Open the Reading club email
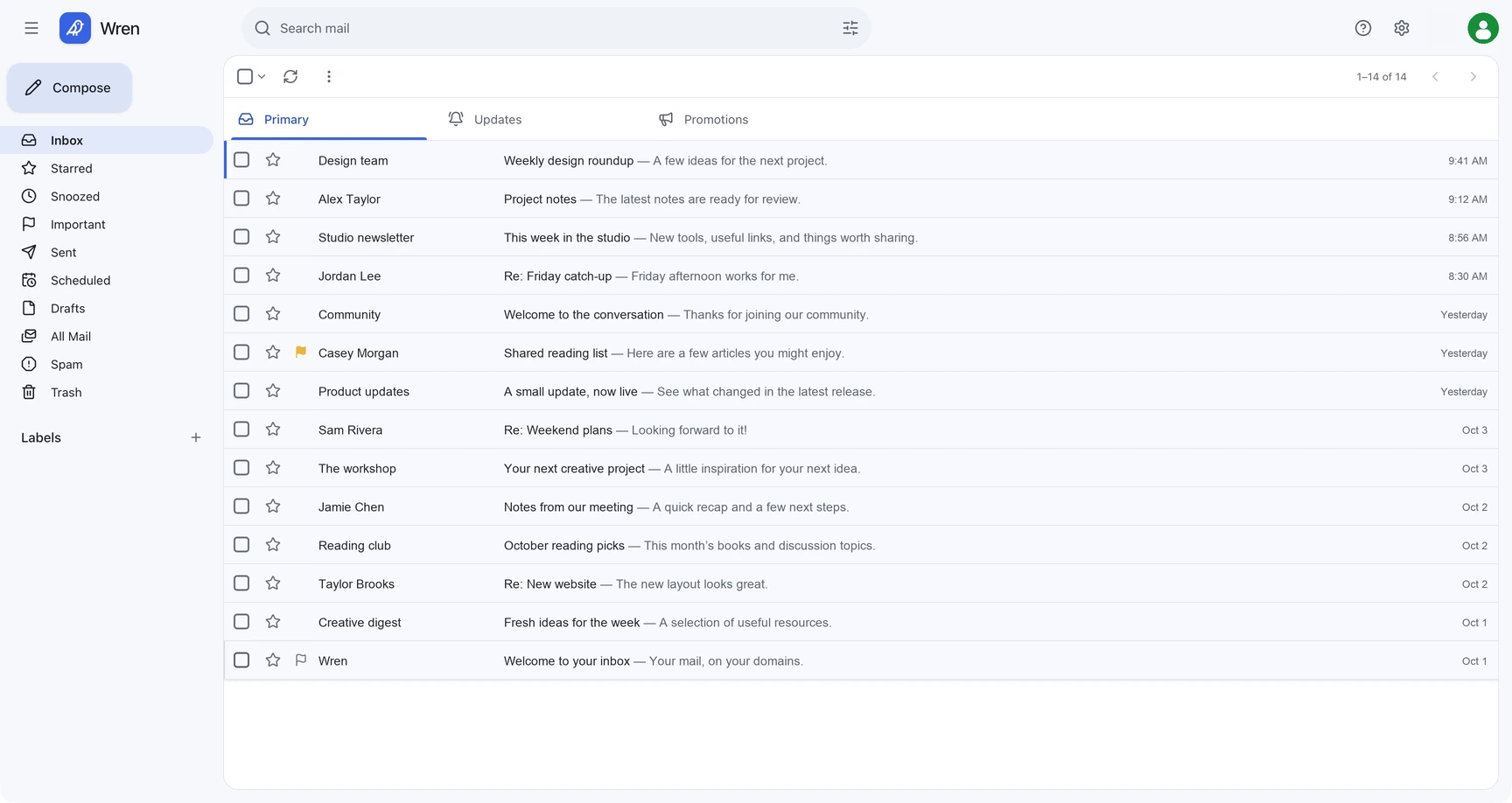Screen dimensions: 1512x803 pos(861,545)
